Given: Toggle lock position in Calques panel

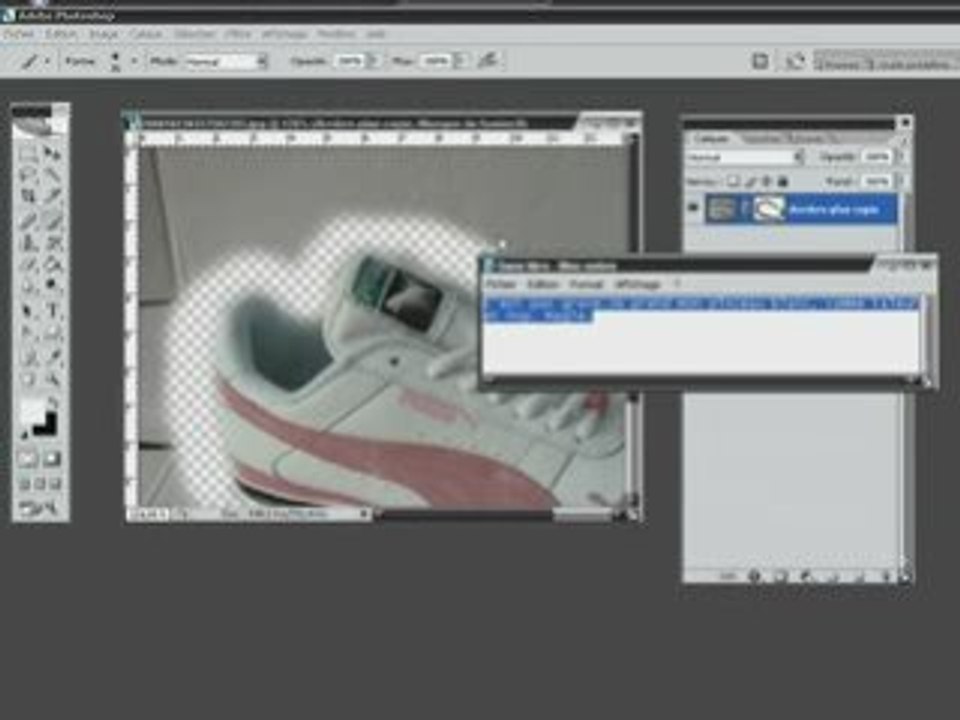Looking at the screenshot, I should [766, 181].
